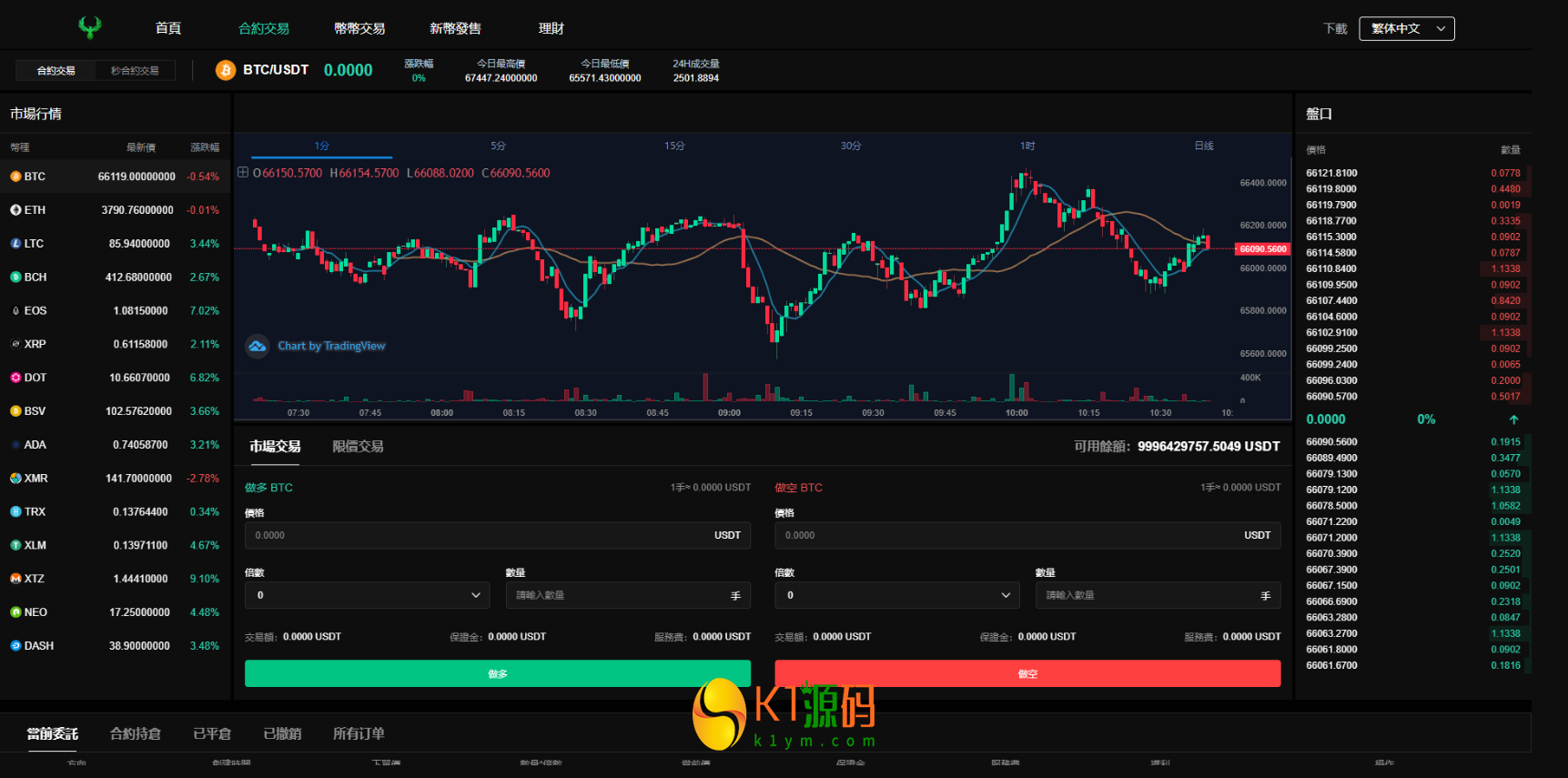The image size is (1568, 778).
Task: Select the LTC coin icon in market list
Action: (x=15, y=244)
